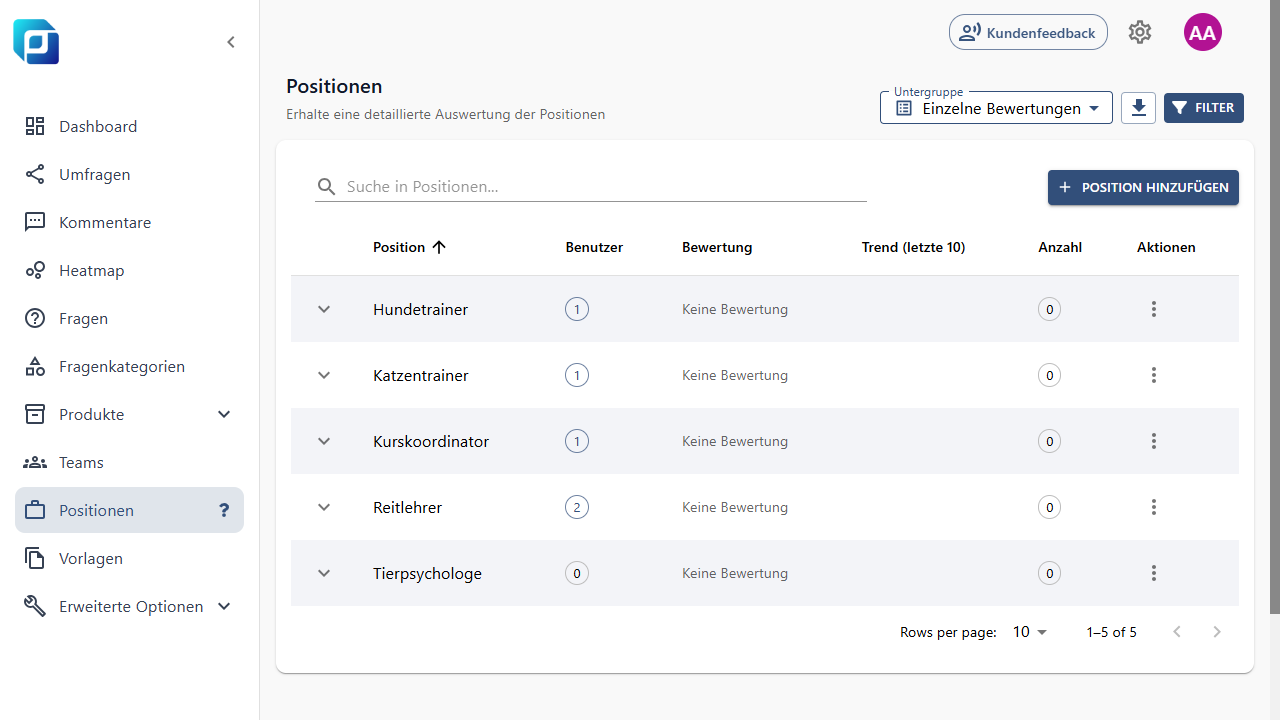Go to previous page arrow
Screen dimensions: 1280x720
(1177, 632)
